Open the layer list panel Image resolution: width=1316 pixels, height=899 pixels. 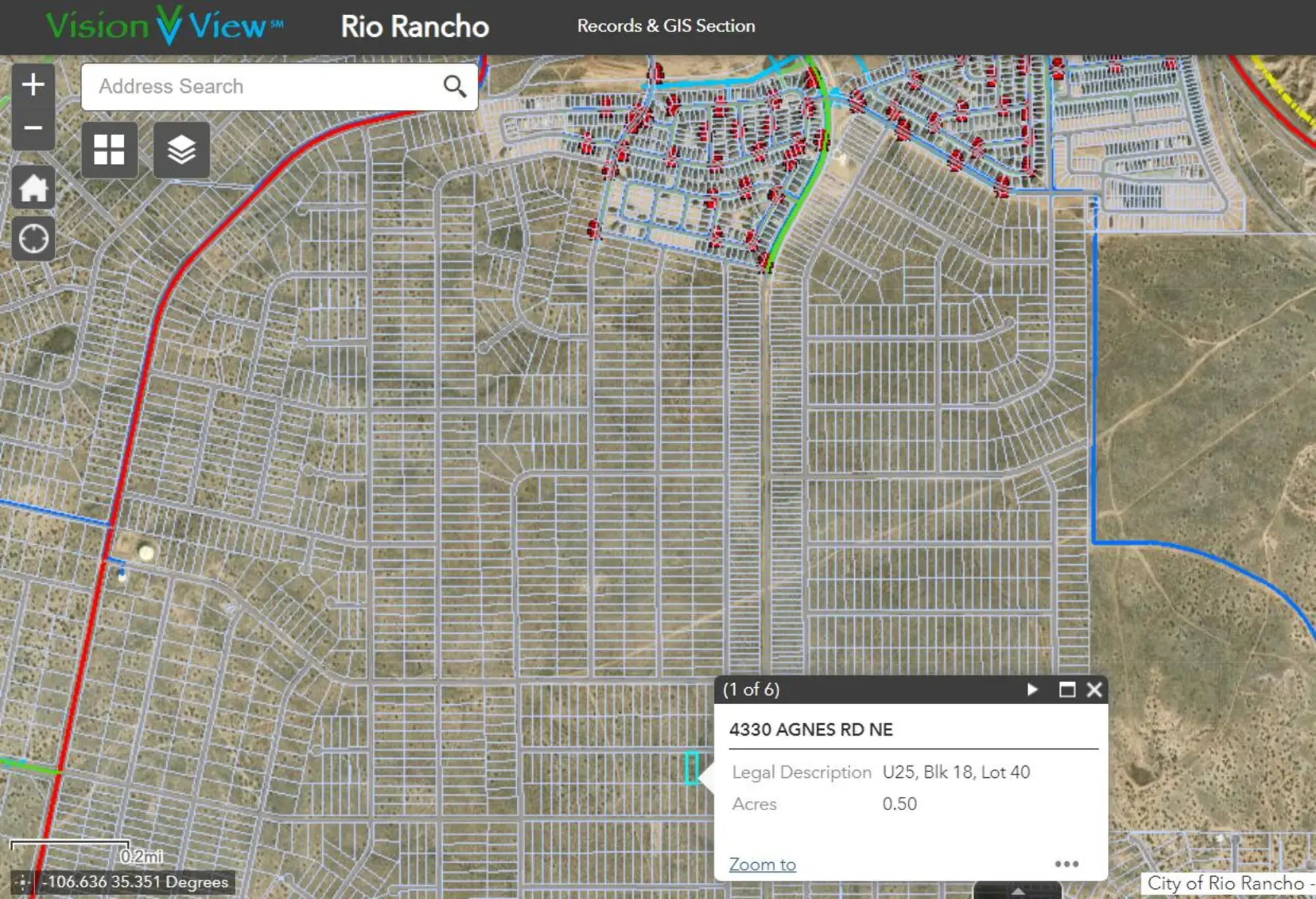point(182,150)
